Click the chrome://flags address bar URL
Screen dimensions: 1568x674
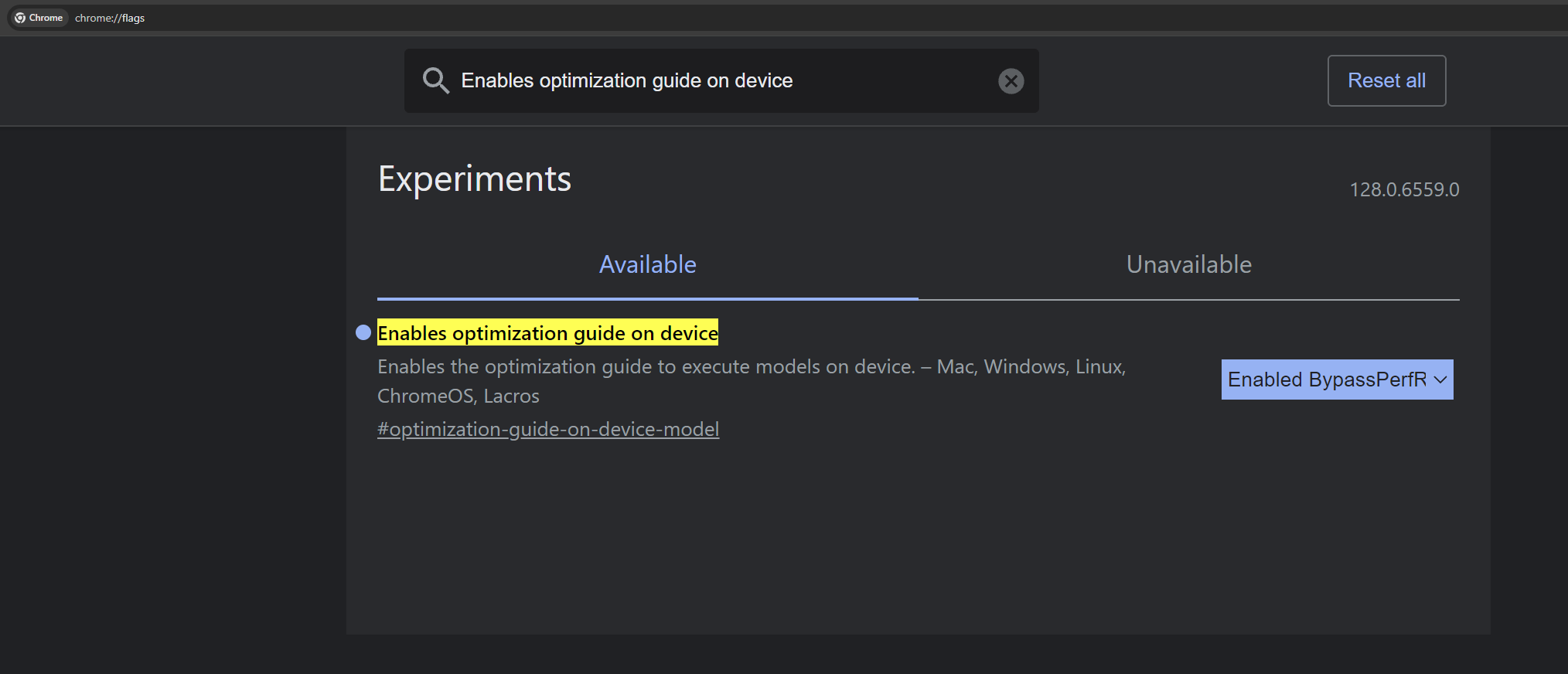[110, 18]
